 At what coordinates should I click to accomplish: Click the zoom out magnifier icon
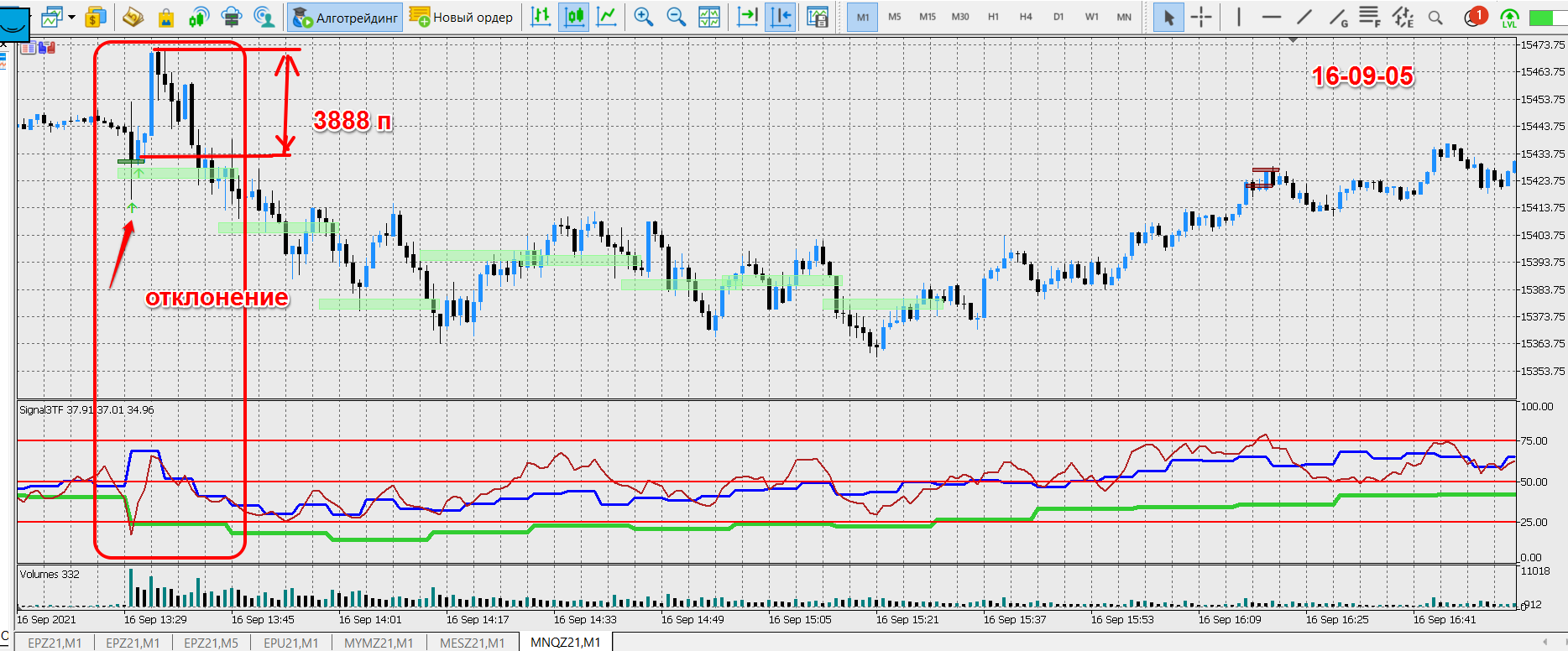click(x=676, y=17)
